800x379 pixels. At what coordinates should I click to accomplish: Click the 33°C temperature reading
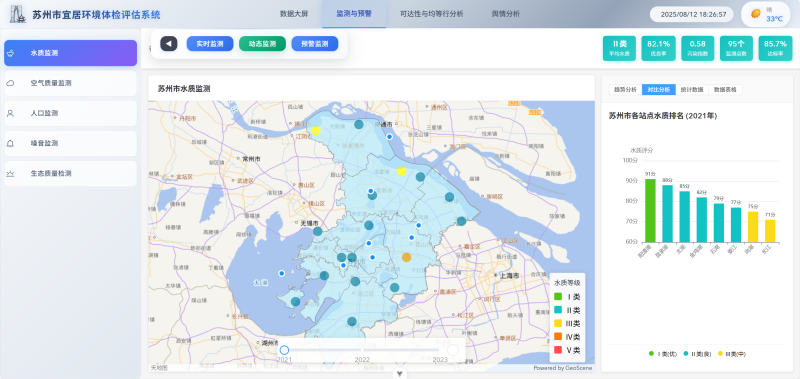774,19
